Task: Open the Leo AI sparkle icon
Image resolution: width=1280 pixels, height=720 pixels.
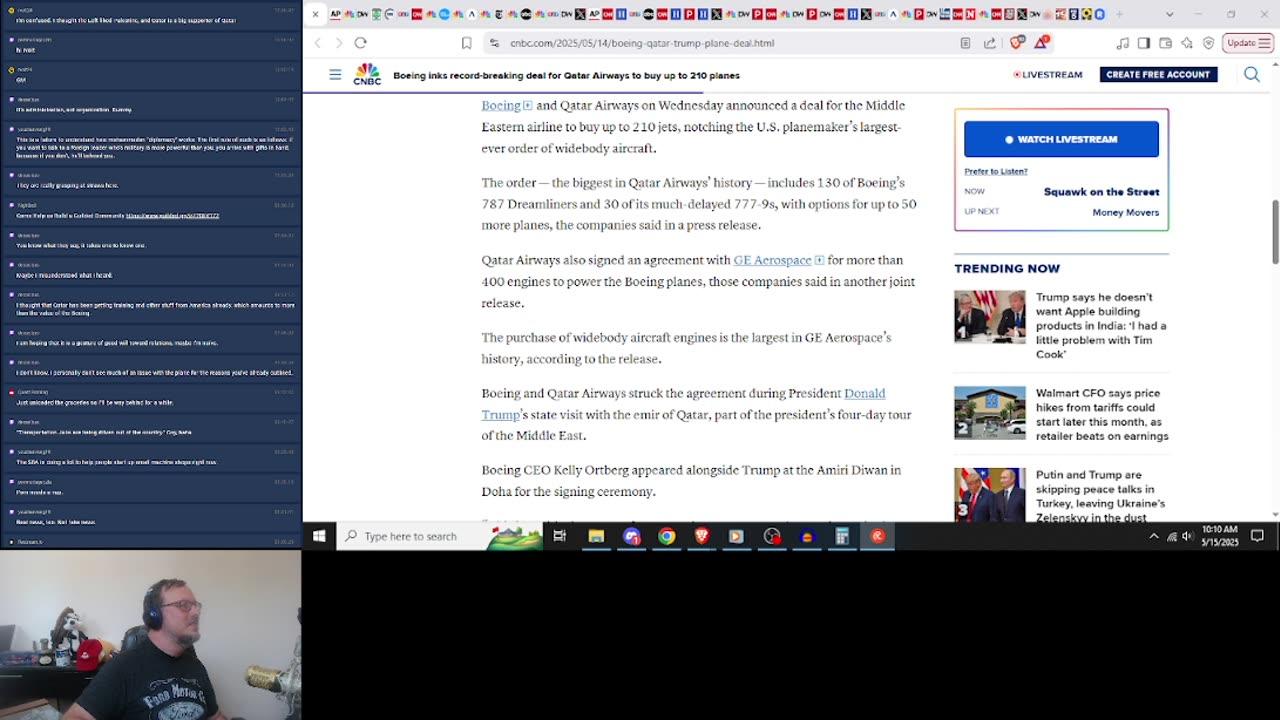Action: pos(1186,43)
